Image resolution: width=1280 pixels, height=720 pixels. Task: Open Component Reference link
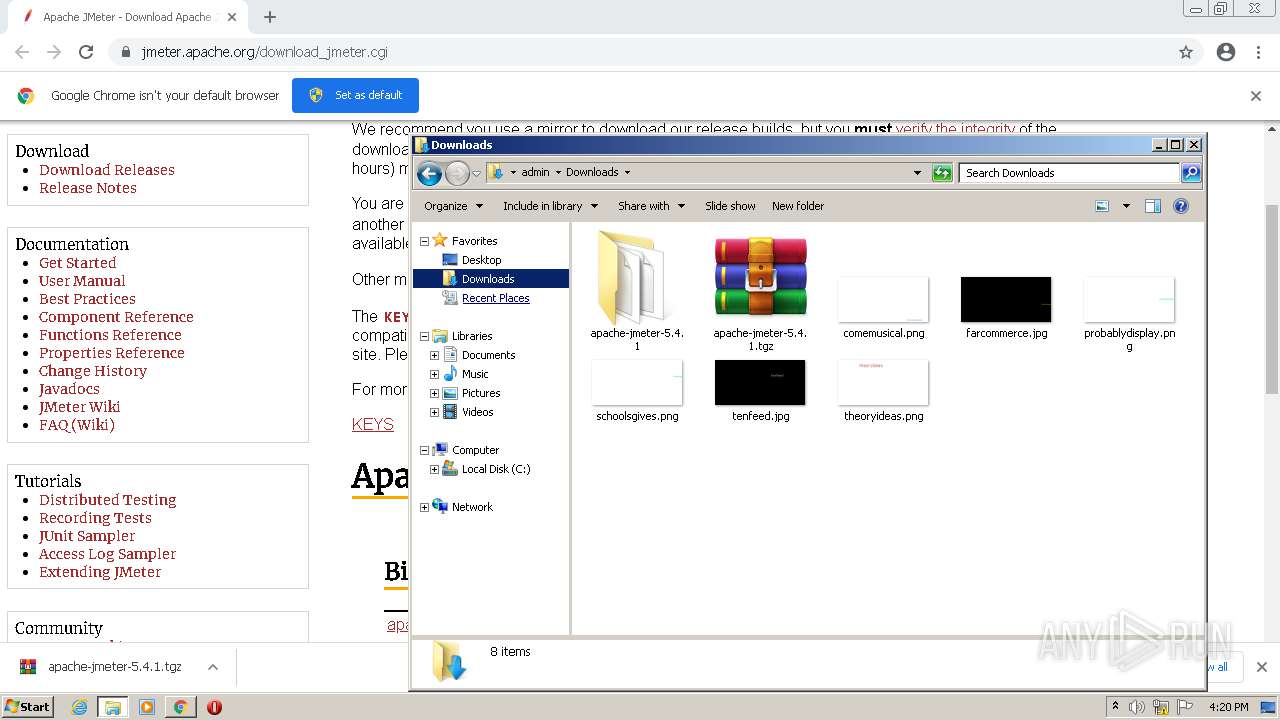click(x=116, y=317)
